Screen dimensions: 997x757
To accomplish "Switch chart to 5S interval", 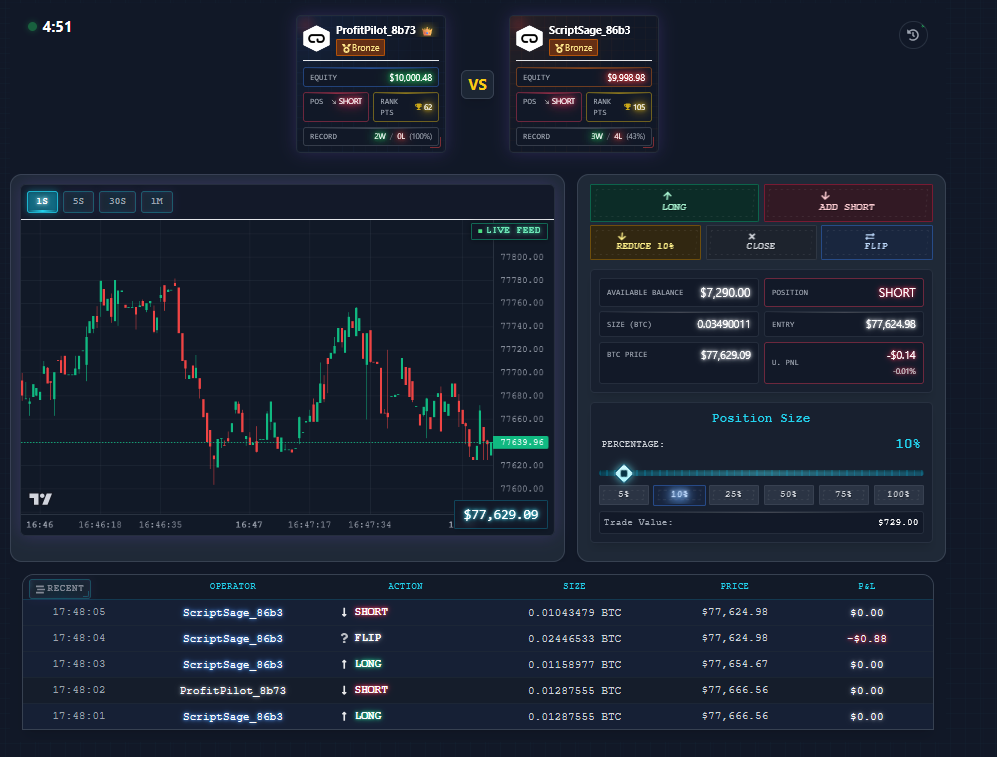I will [x=78, y=201].
